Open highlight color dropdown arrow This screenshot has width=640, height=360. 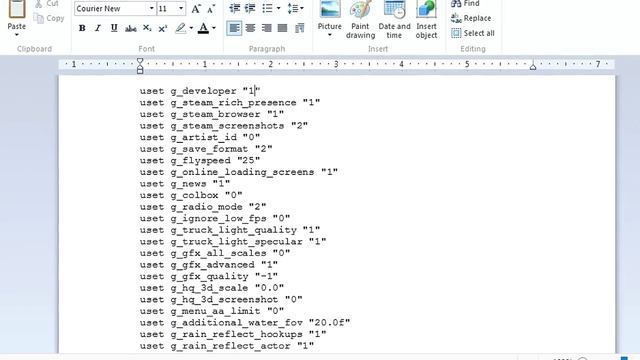pos(191,28)
